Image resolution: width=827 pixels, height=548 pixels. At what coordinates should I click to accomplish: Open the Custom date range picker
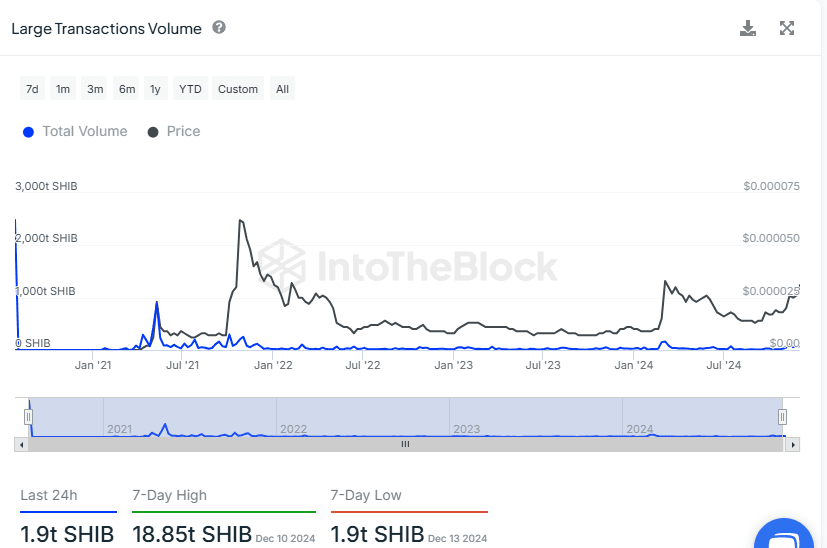point(238,89)
